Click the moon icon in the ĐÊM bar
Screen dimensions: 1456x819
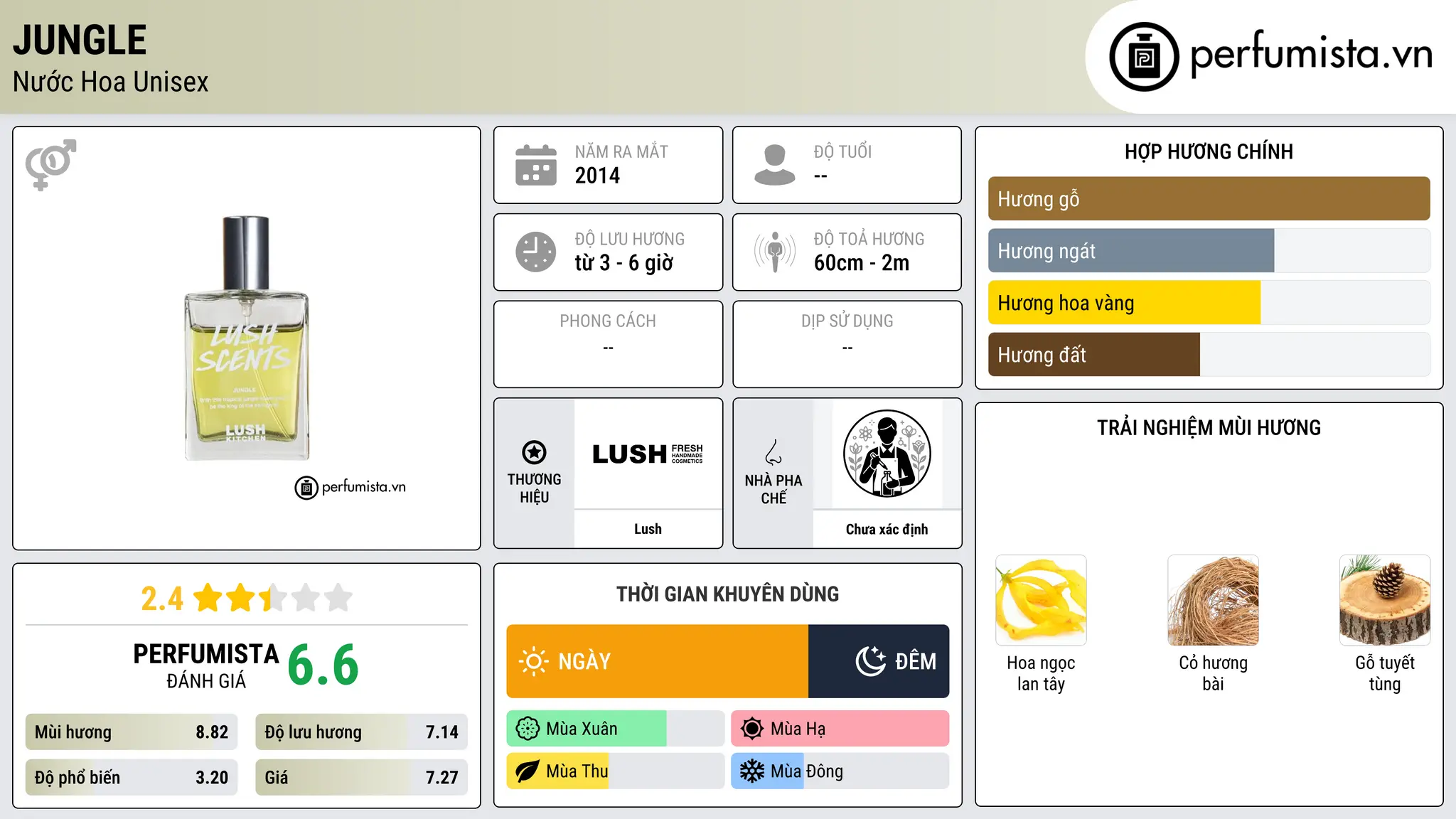(871, 661)
